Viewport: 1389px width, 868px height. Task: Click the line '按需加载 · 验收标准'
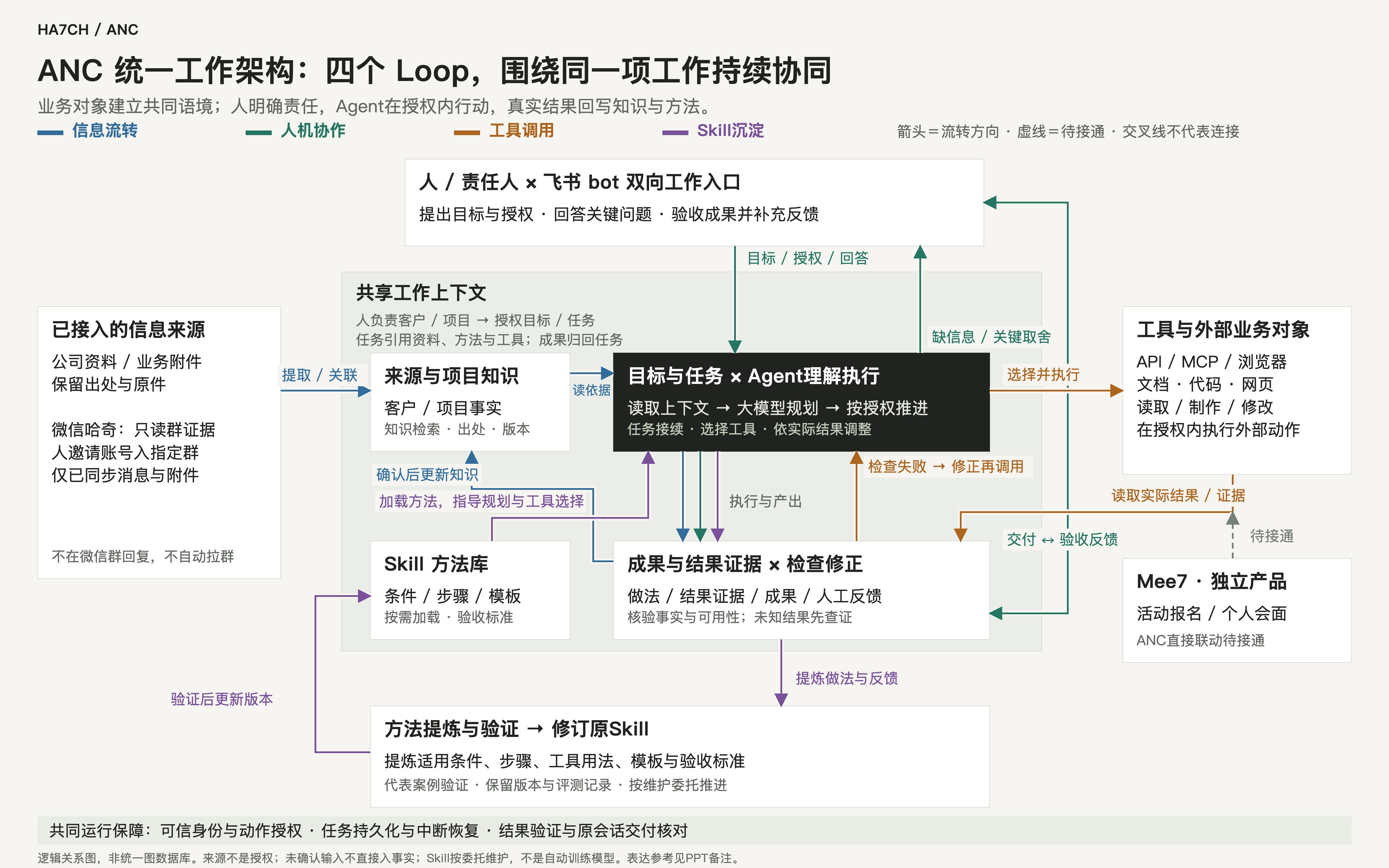(x=448, y=617)
